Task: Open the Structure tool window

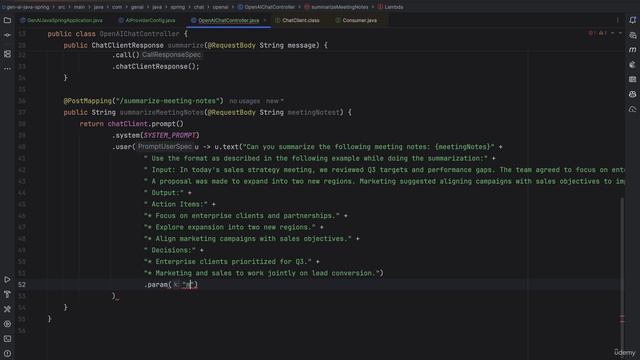Action: [x=7, y=54]
